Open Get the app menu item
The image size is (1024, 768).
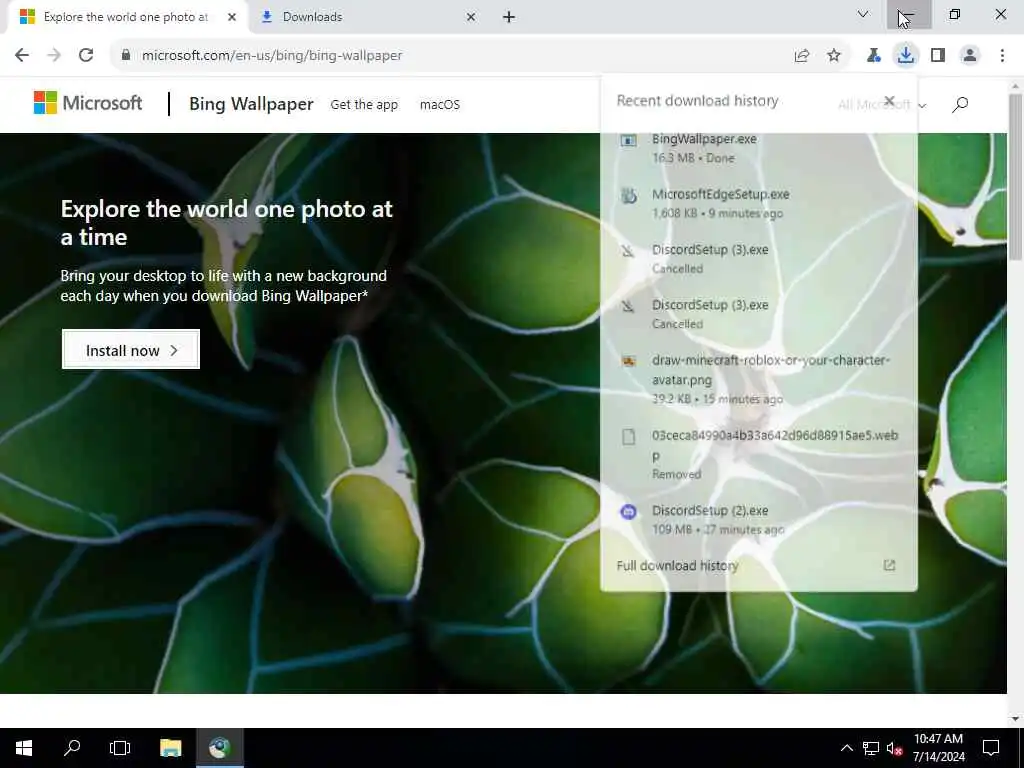pos(364,104)
